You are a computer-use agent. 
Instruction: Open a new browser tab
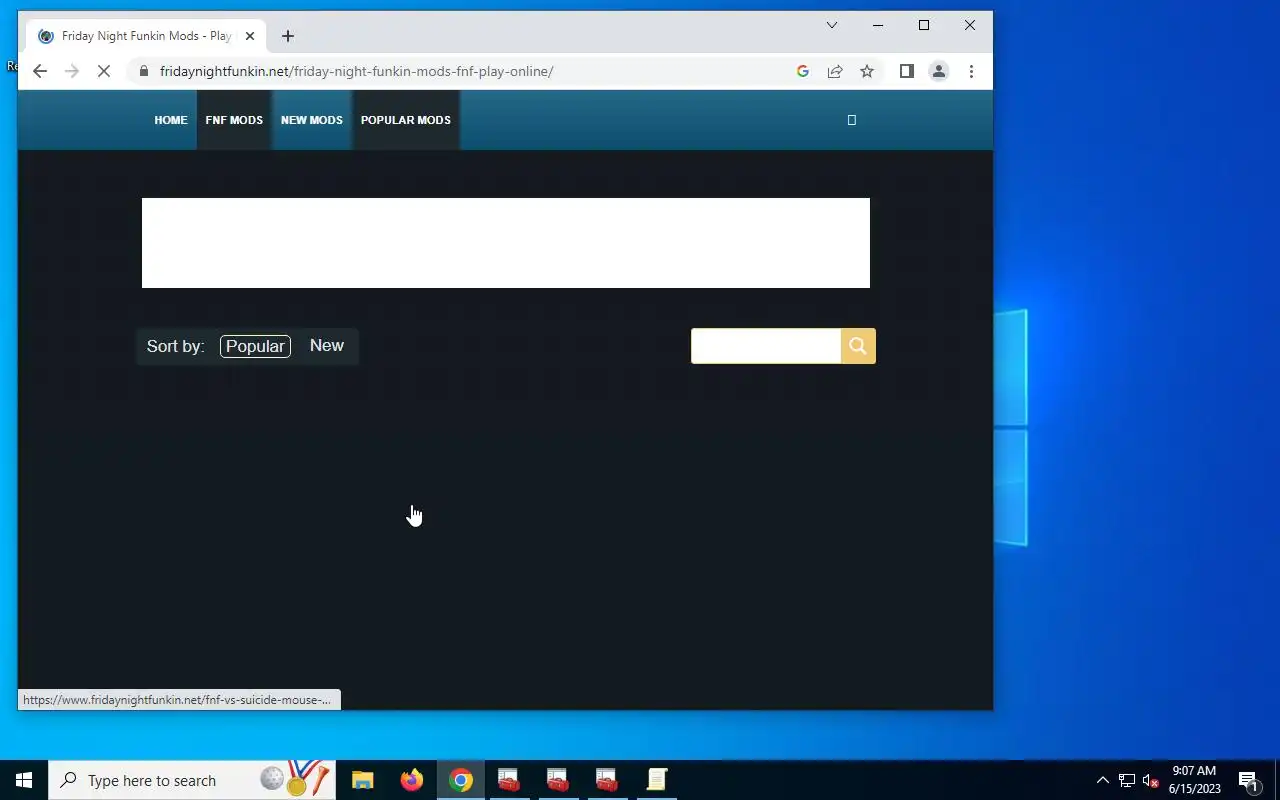(x=288, y=36)
